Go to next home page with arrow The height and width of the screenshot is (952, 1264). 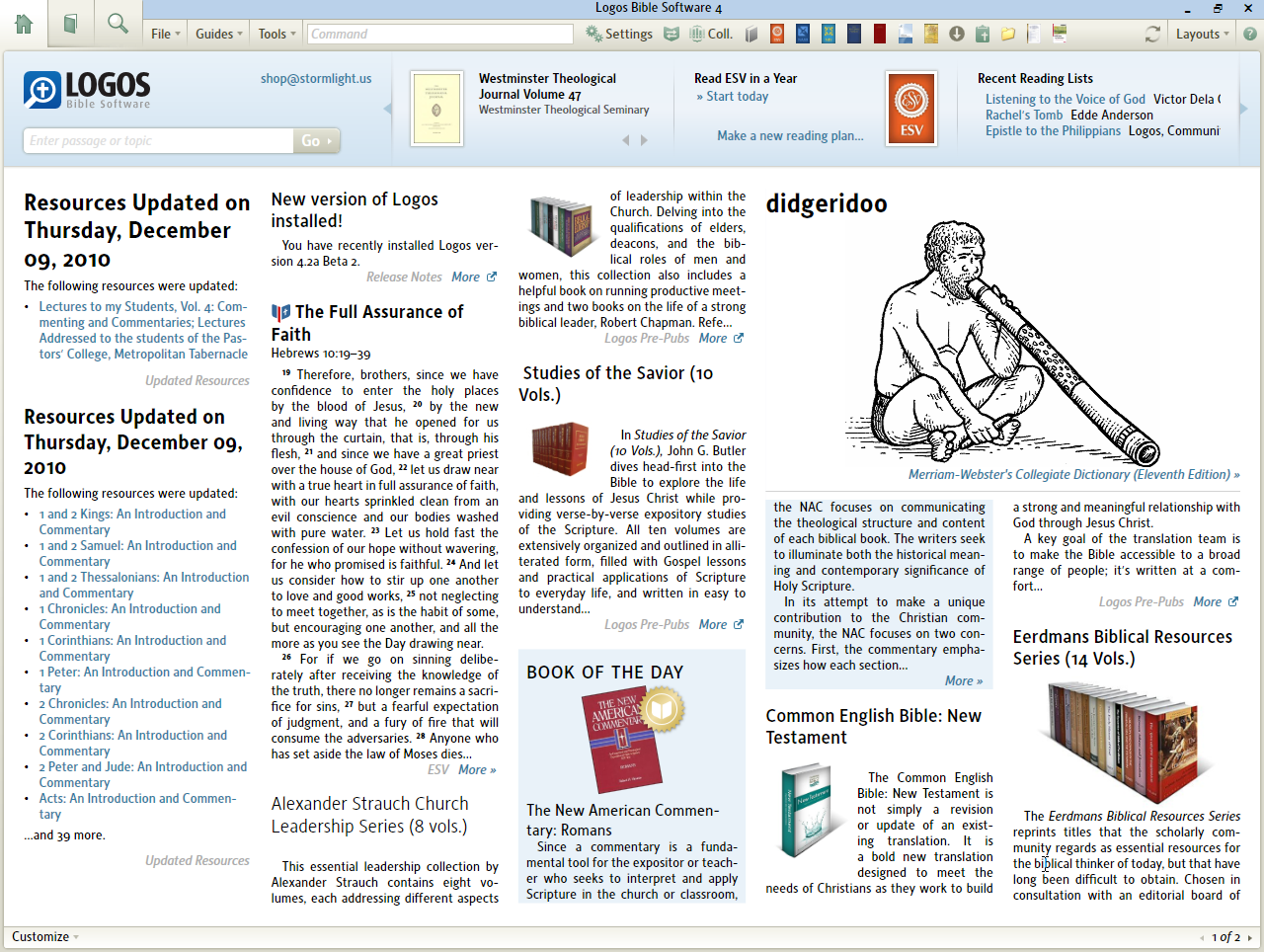point(1249,938)
